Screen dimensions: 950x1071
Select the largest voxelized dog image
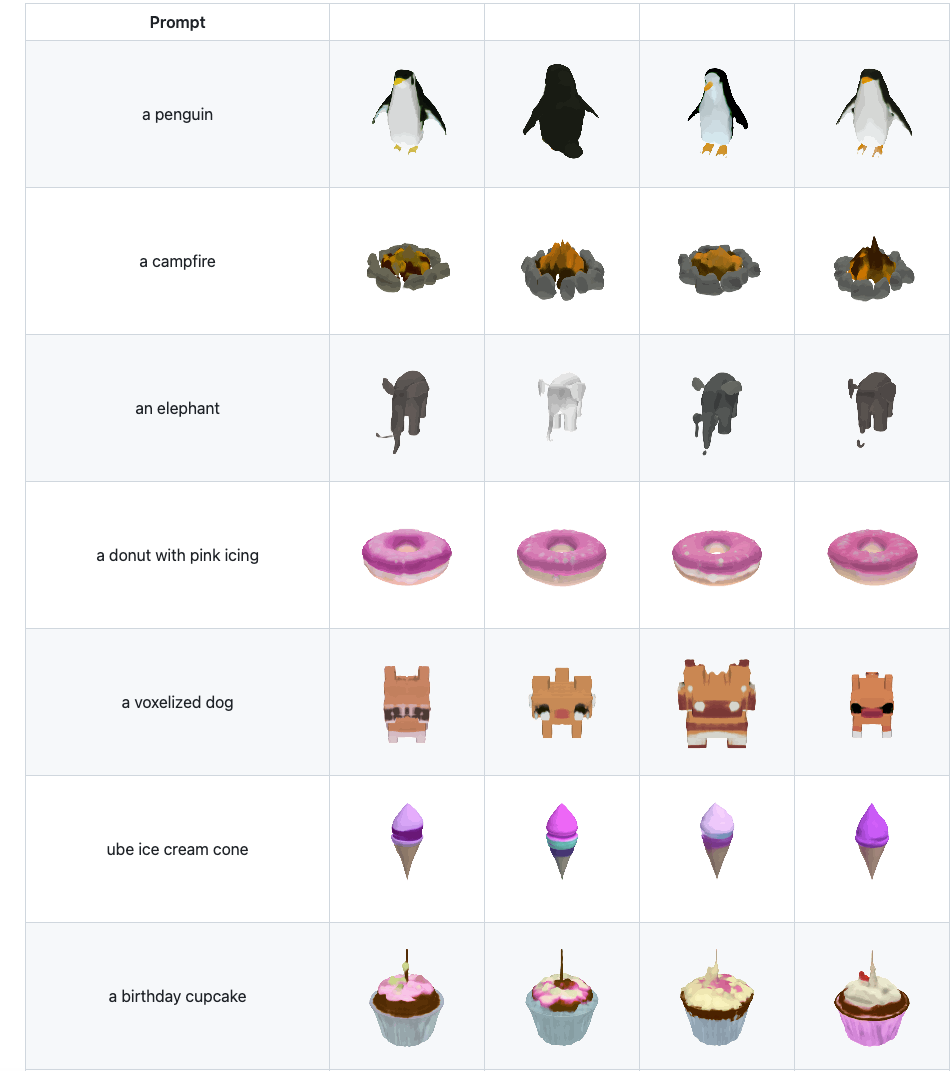tap(716, 704)
